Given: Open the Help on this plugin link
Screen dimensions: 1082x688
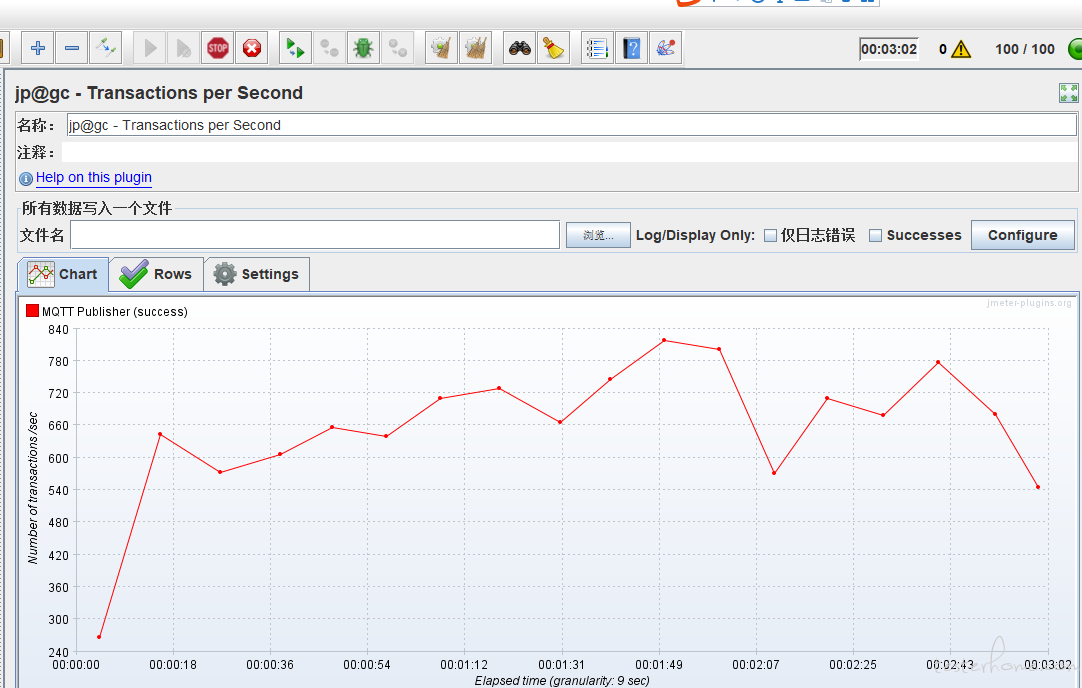Looking at the screenshot, I should point(94,178).
